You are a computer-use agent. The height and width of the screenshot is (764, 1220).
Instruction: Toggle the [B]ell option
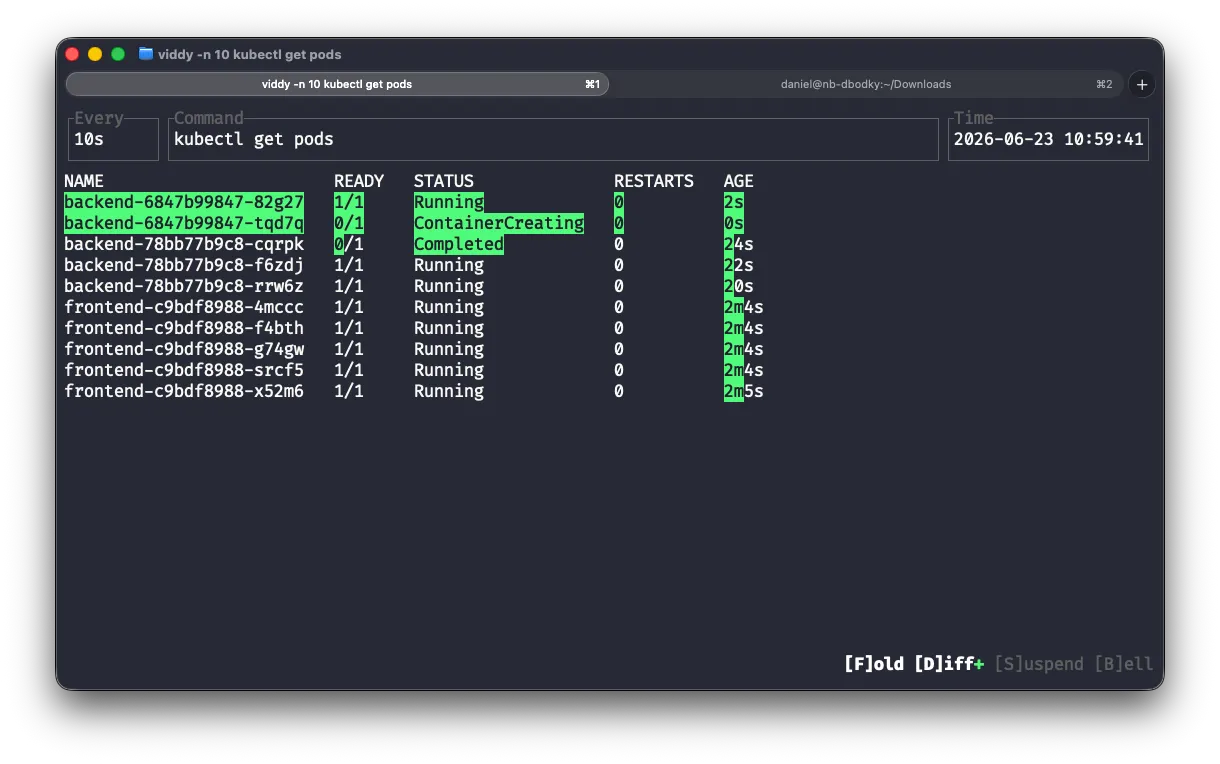pyautogui.click(x=1124, y=664)
